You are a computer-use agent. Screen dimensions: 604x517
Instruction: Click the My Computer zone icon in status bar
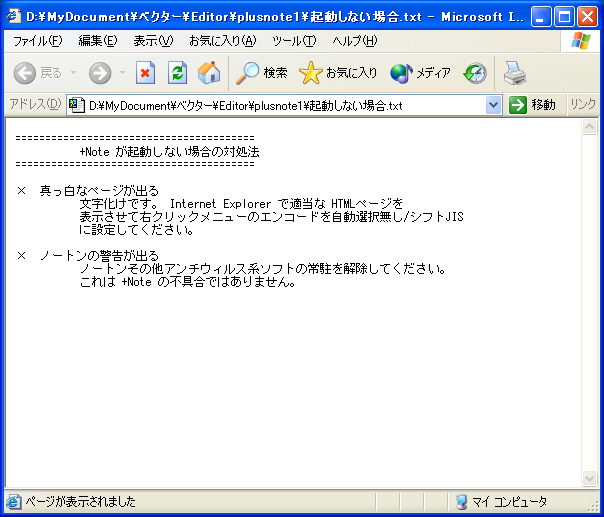461,501
